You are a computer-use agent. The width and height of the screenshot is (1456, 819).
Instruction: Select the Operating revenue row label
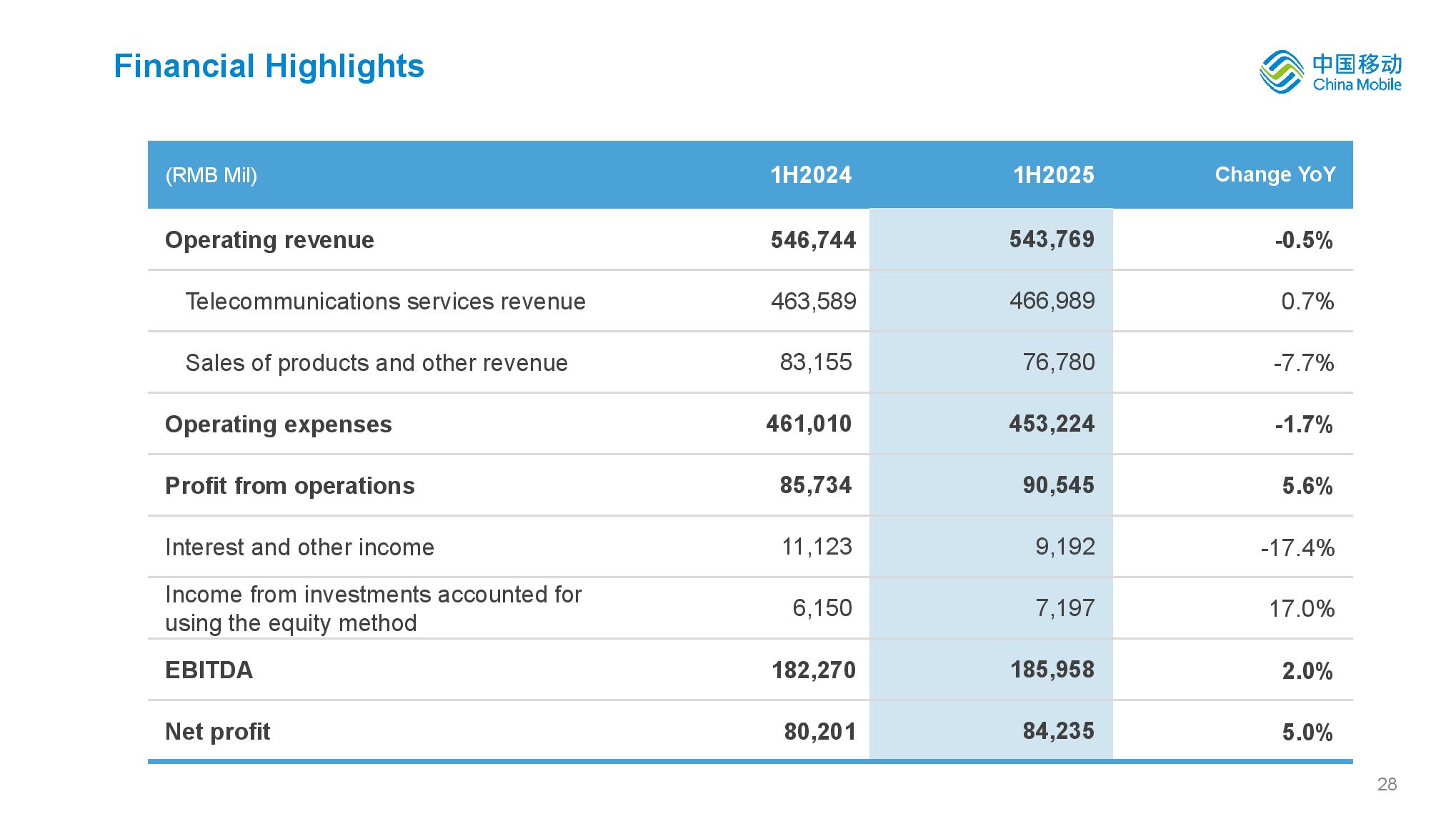[269, 240]
